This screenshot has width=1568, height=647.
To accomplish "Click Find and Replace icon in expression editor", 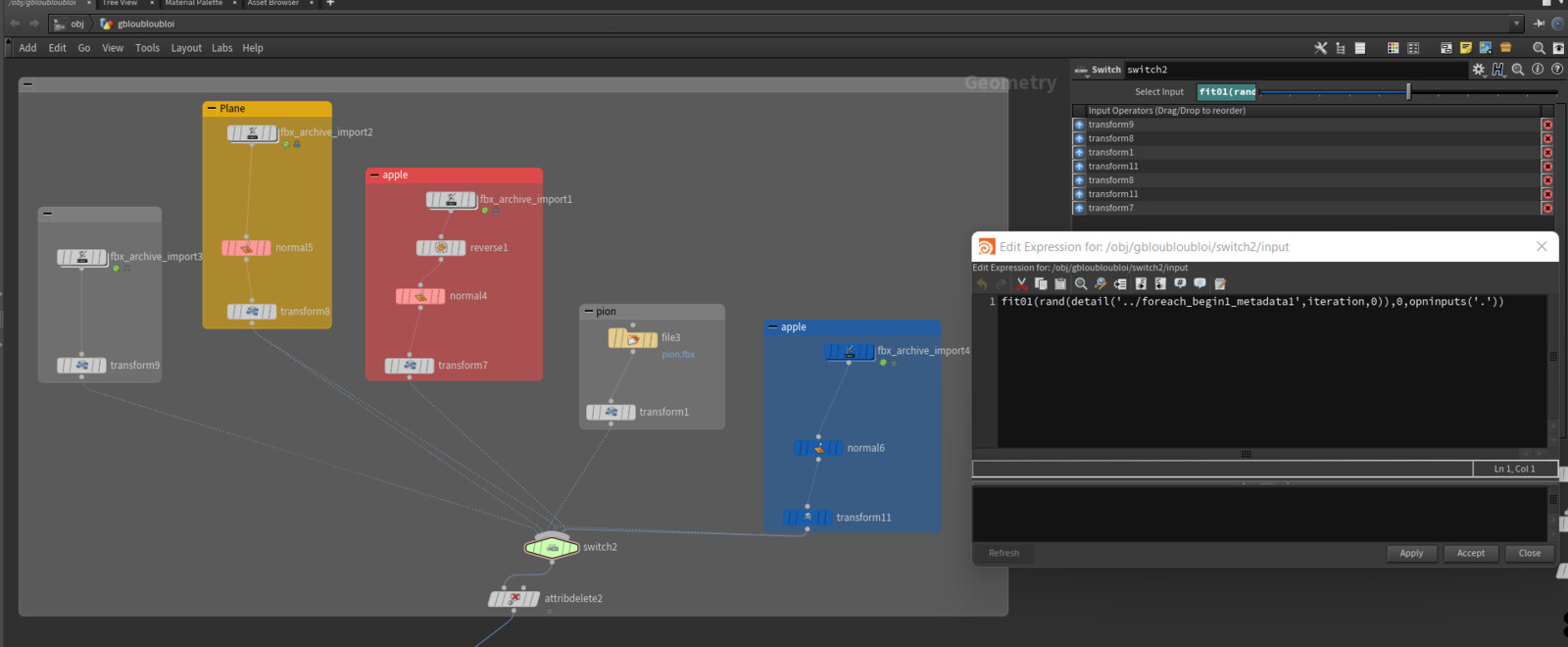I will point(1101,284).
